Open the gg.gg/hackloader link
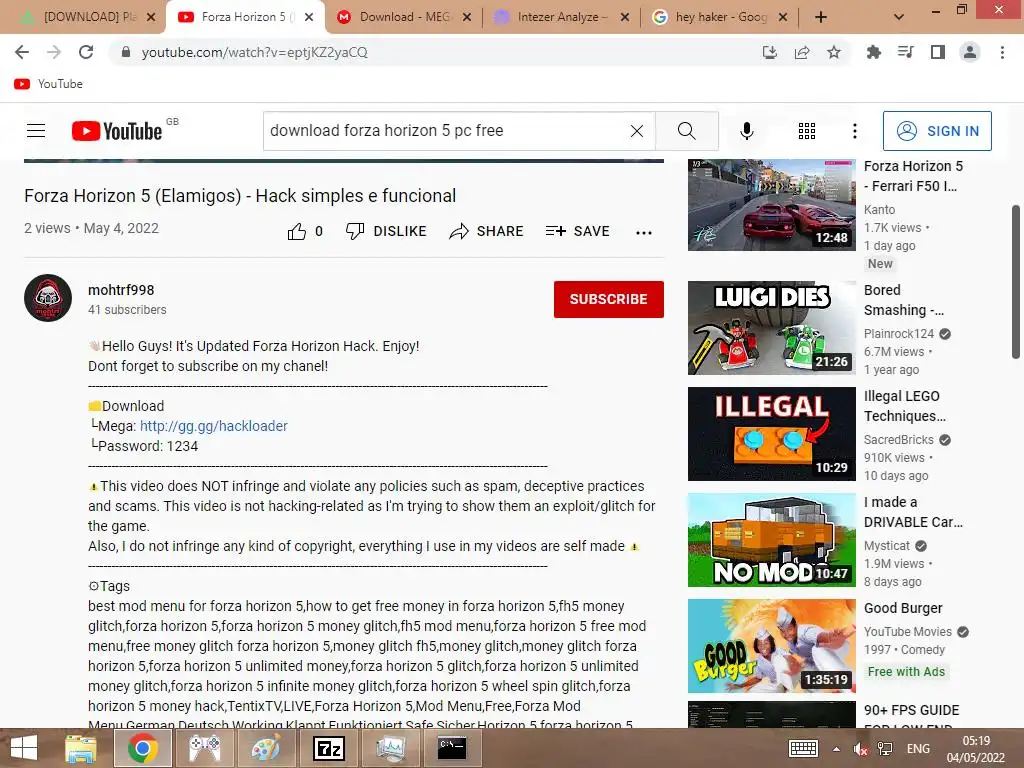Viewport: 1024px width, 768px height. point(214,426)
